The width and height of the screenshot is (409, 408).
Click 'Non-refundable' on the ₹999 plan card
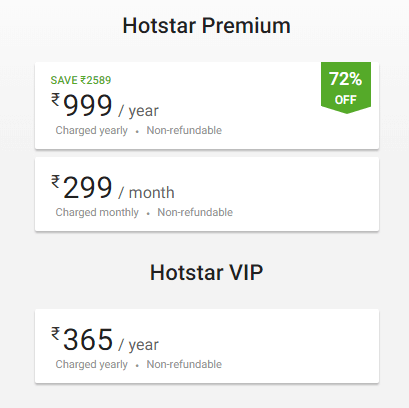coord(184,130)
